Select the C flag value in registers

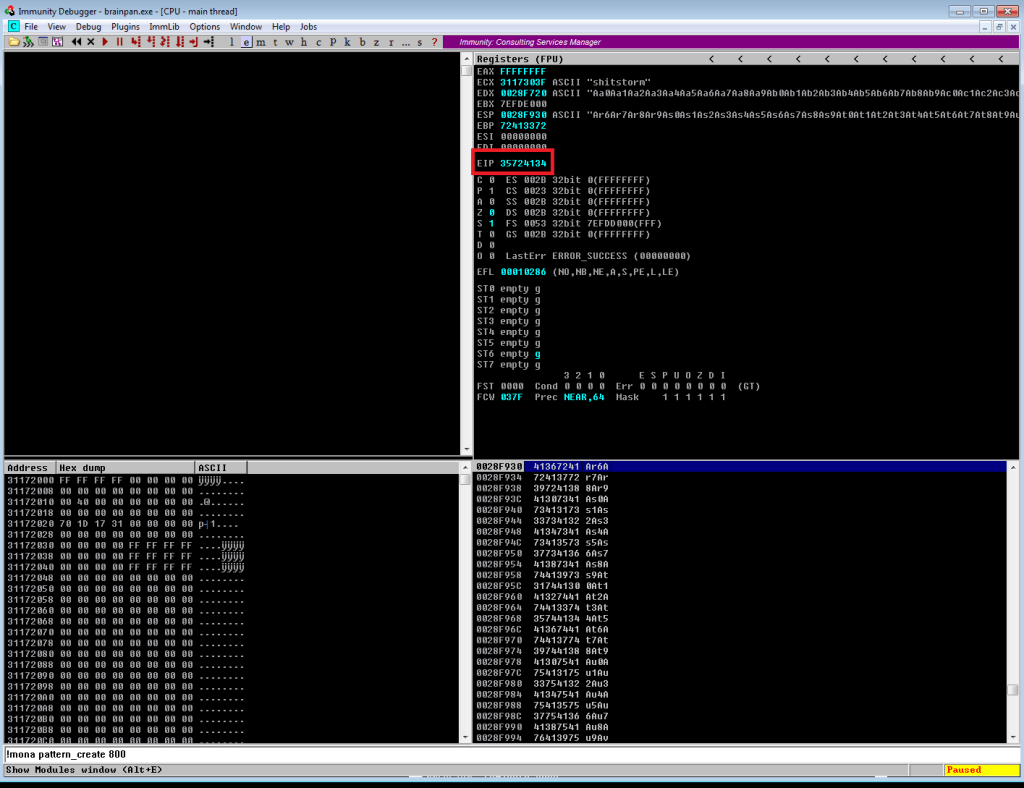[491, 180]
